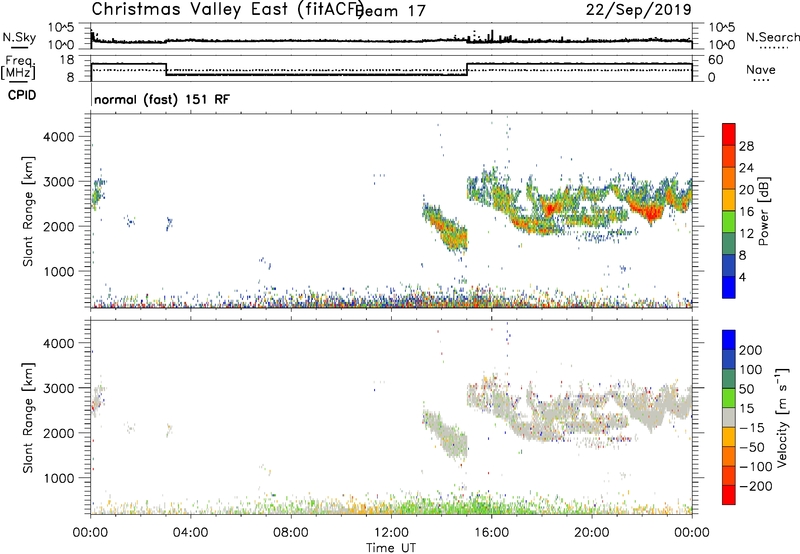
Task: Click the '08:00' time tick label
Action: pos(291,533)
